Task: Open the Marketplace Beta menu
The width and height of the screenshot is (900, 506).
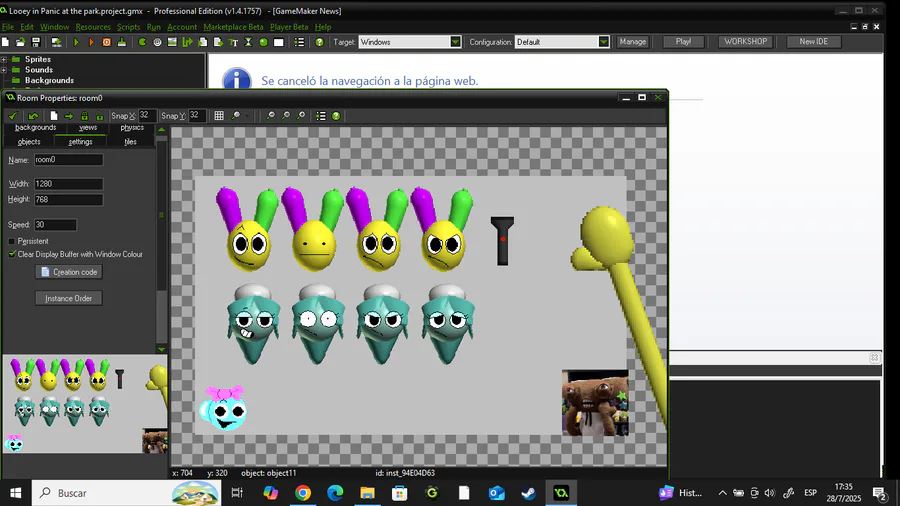Action: 233,27
